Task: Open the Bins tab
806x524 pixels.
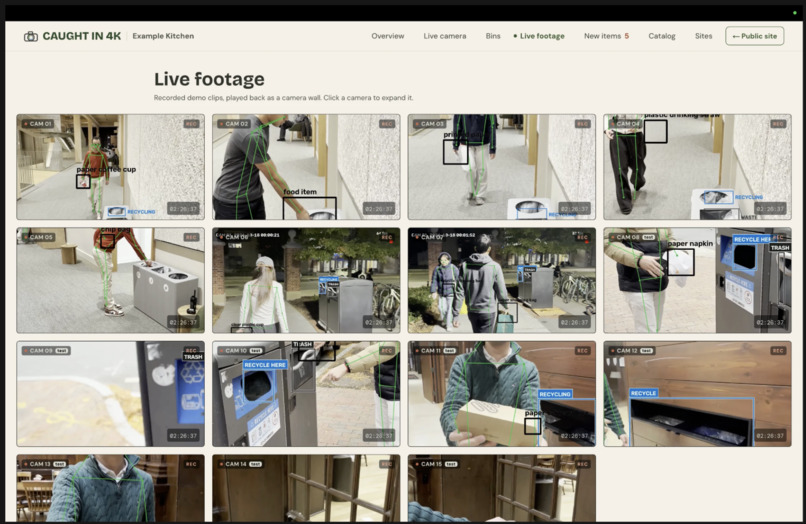Action: tap(492, 36)
